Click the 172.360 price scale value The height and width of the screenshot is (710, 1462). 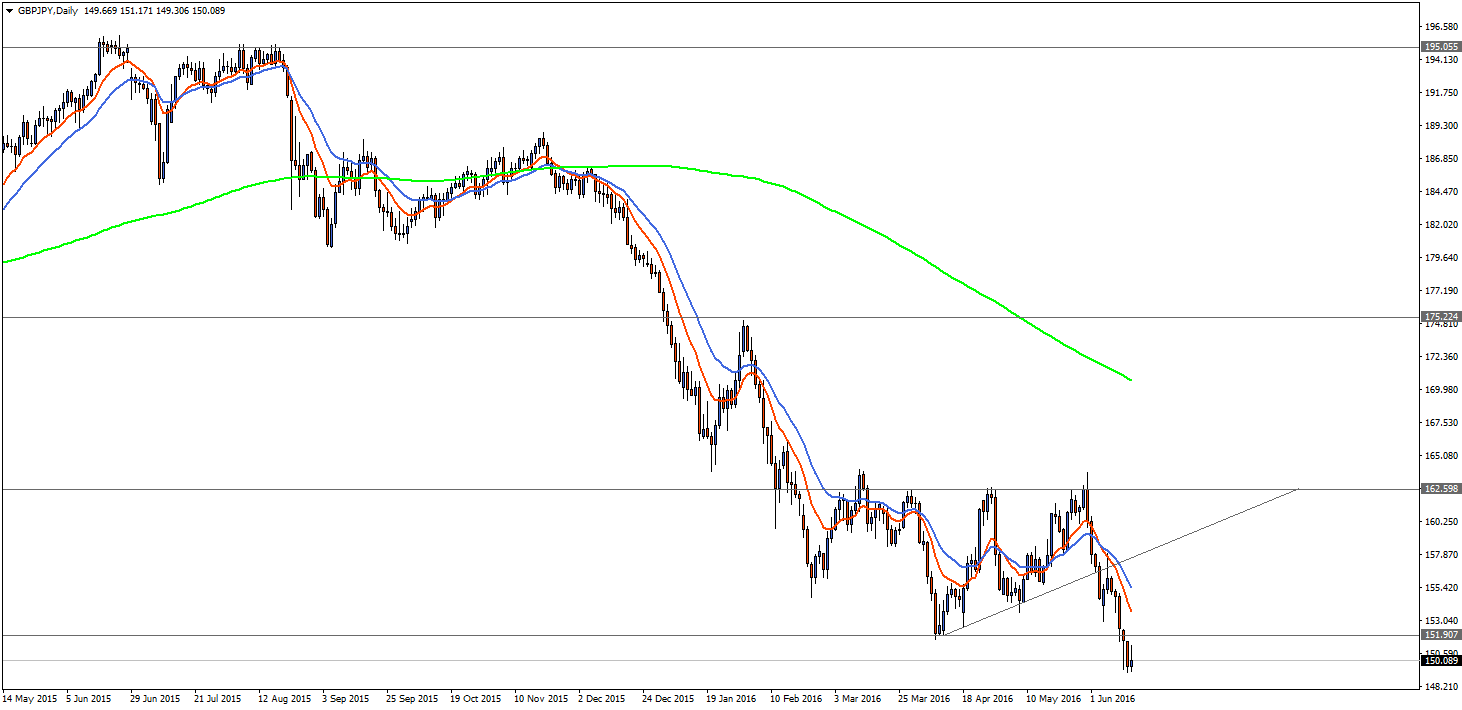click(x=1441, y=357)
